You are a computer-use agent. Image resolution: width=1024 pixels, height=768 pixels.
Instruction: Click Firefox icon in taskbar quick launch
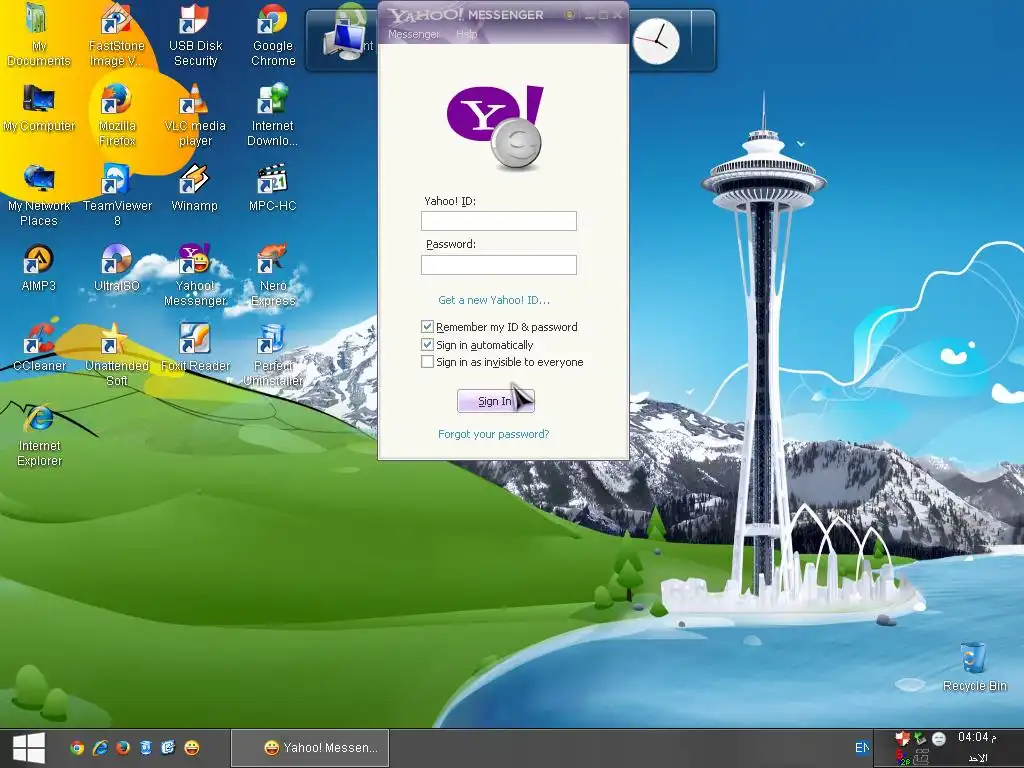click(123, 748)
